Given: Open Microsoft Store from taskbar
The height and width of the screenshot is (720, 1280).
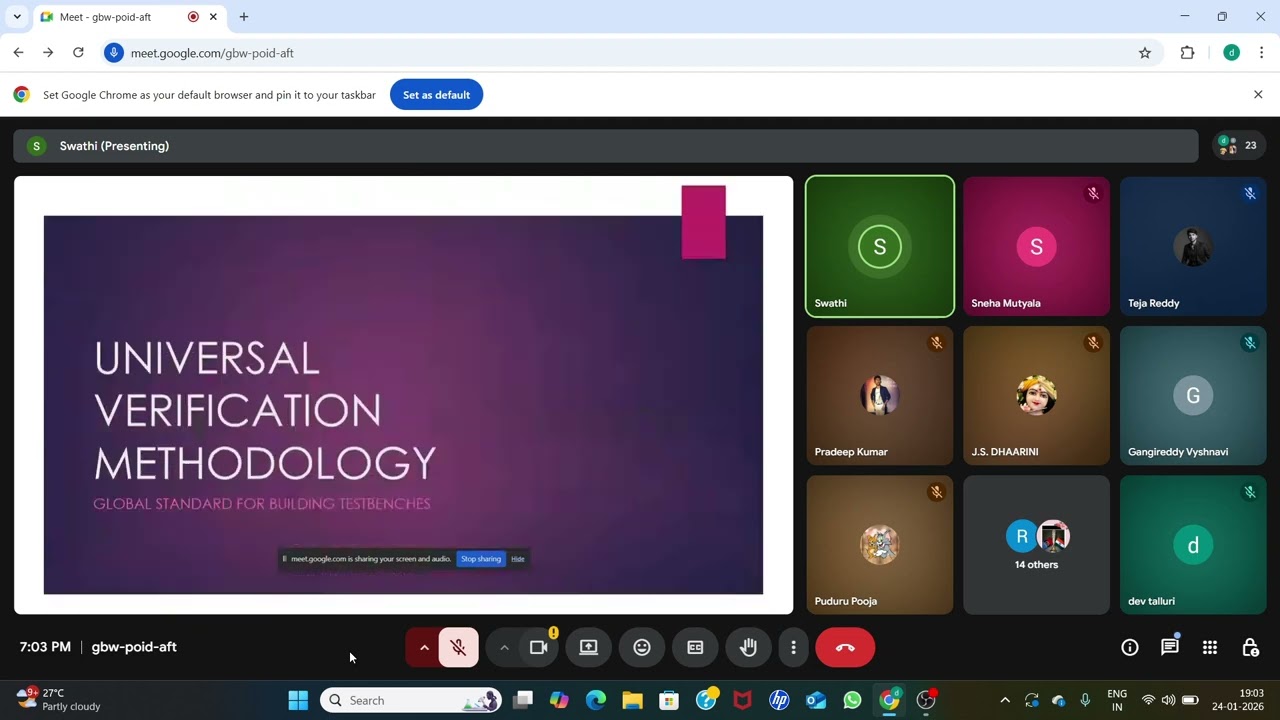Looking at the screenshot, I should tap(669, 700).
